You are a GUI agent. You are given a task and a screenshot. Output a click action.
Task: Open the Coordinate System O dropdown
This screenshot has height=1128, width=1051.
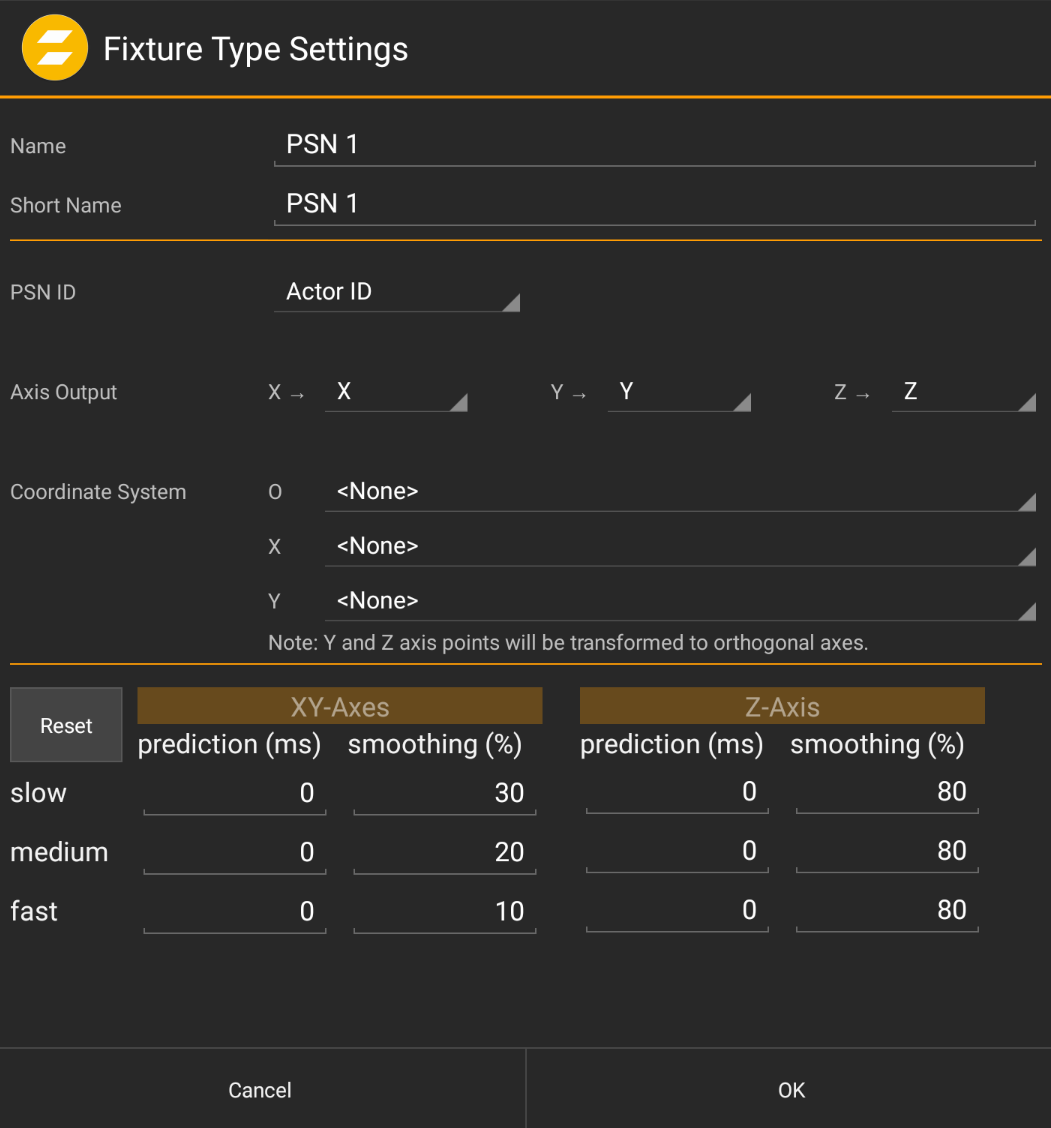[x=680, y=491]
